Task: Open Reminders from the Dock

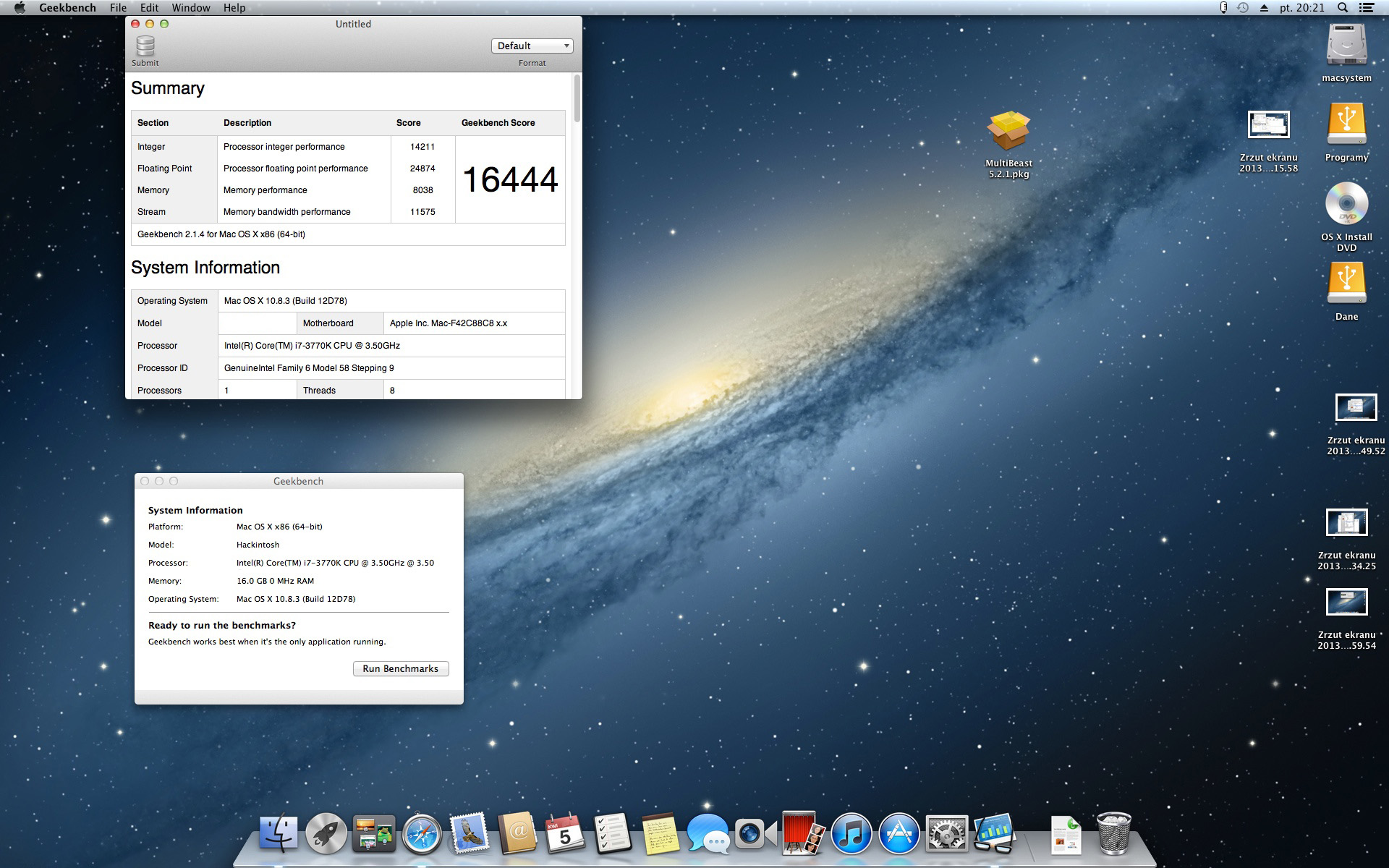Action: click(x=613, y=834)
